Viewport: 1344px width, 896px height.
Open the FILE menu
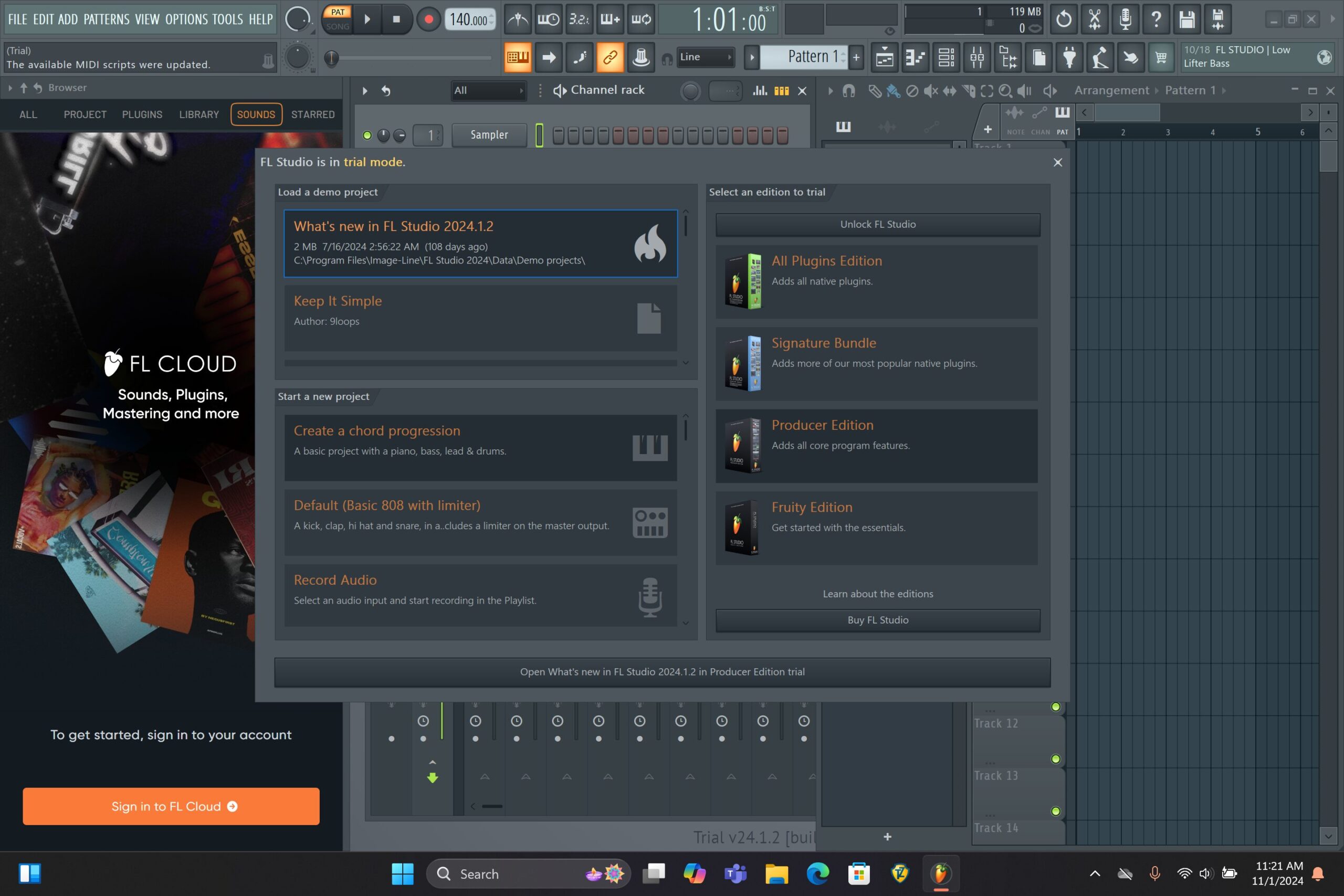[x=18, y=19]
